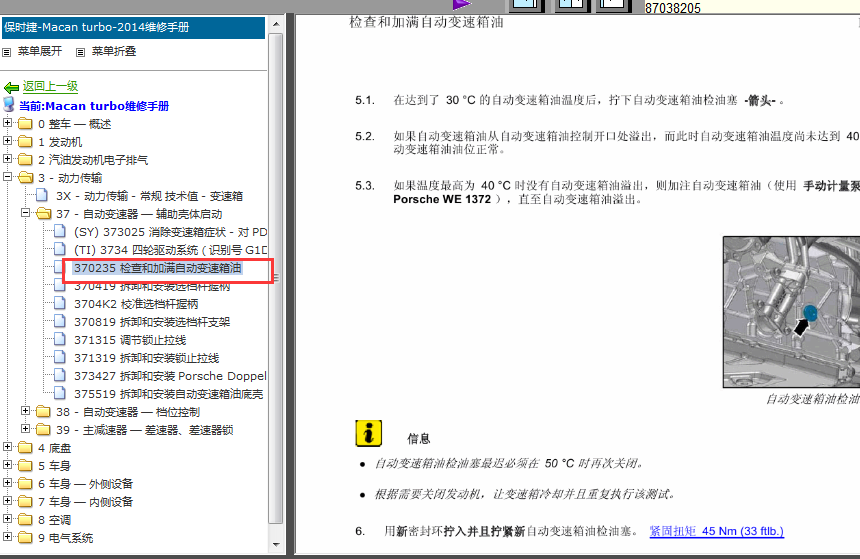Screen dimensions: 860x559
Task: Click the sidebar scrollbar up arrow
Action: (x=276, y=24)
